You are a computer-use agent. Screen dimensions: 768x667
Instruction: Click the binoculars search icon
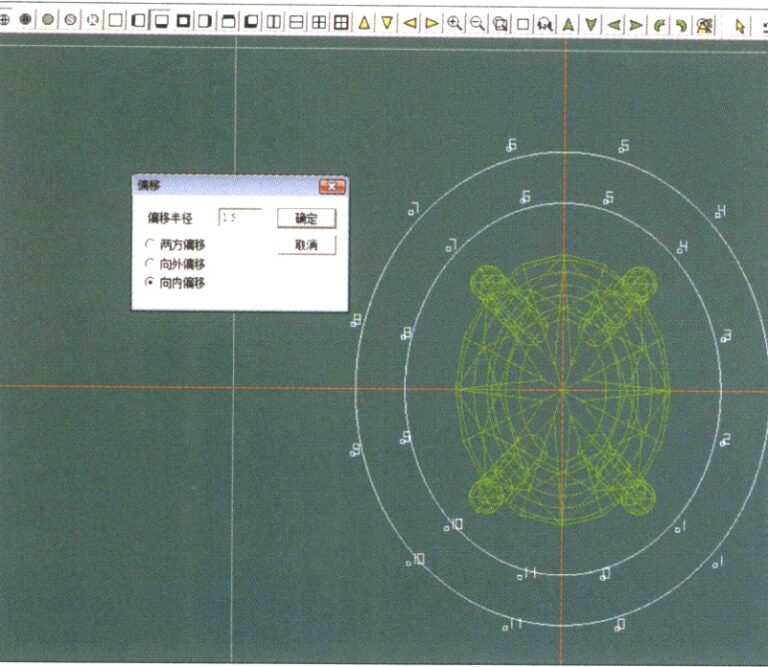545,24
